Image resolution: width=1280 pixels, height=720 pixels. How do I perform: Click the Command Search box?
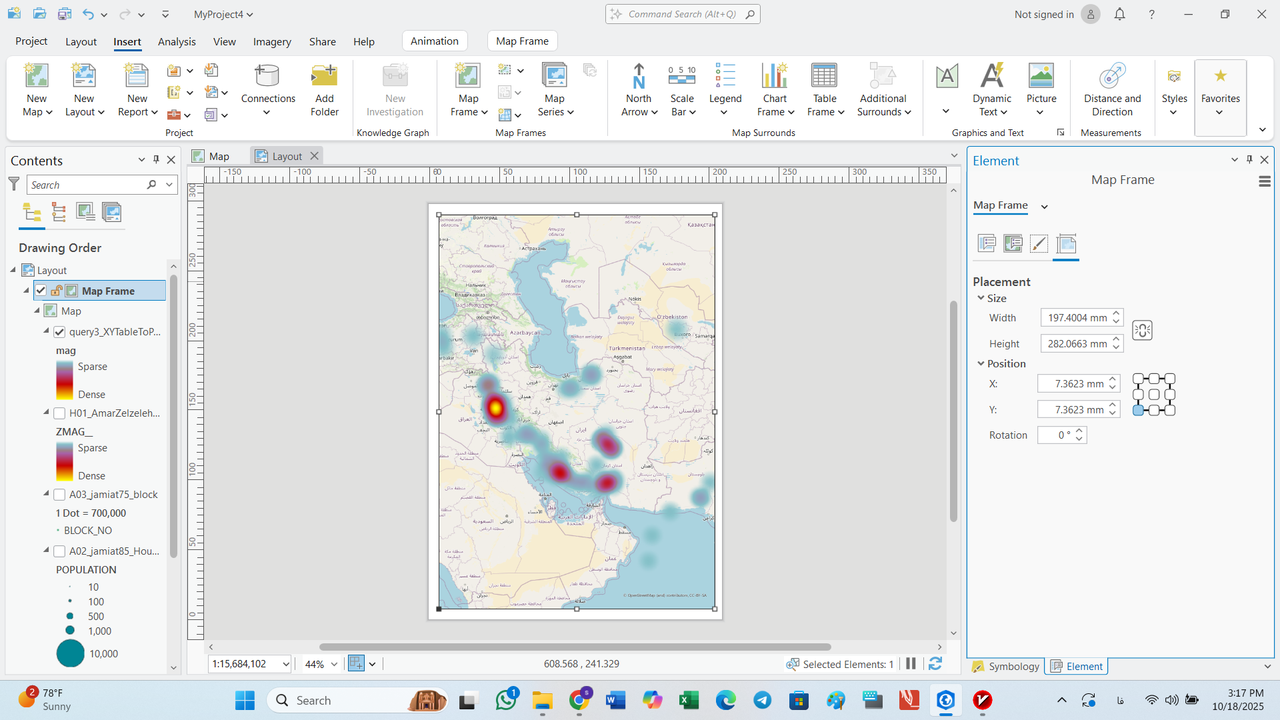(683, 14)
